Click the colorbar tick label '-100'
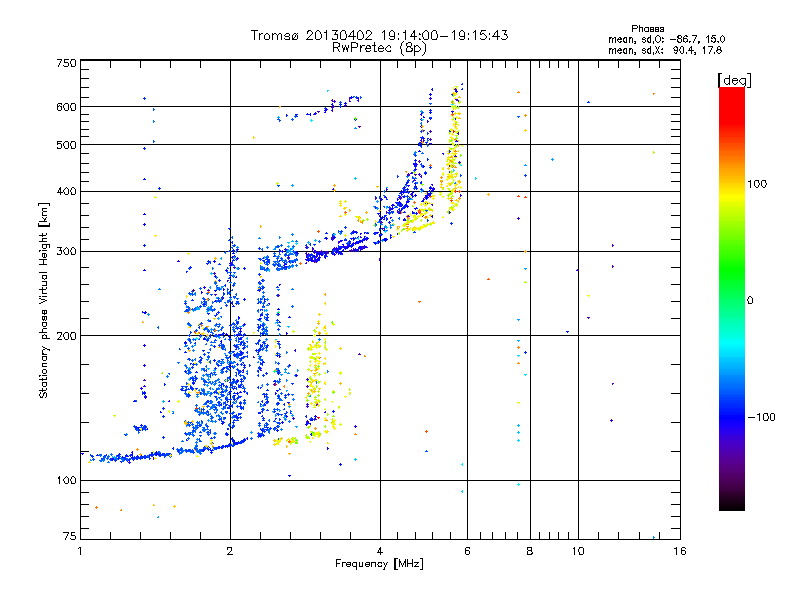Image resolution: width=800 pixels, height=600 pixels. tap(762, 417)
